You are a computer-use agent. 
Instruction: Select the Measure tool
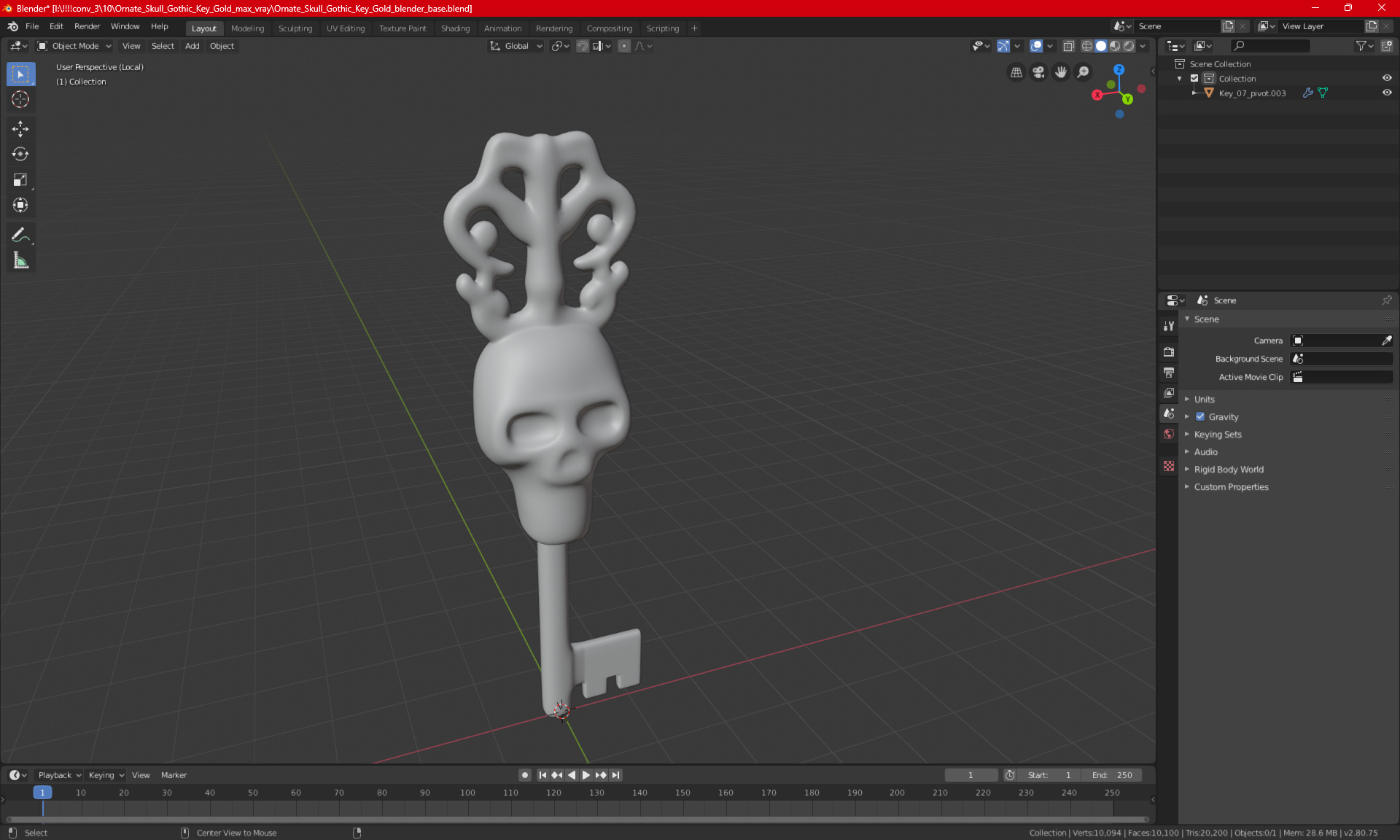pos(20,260)
